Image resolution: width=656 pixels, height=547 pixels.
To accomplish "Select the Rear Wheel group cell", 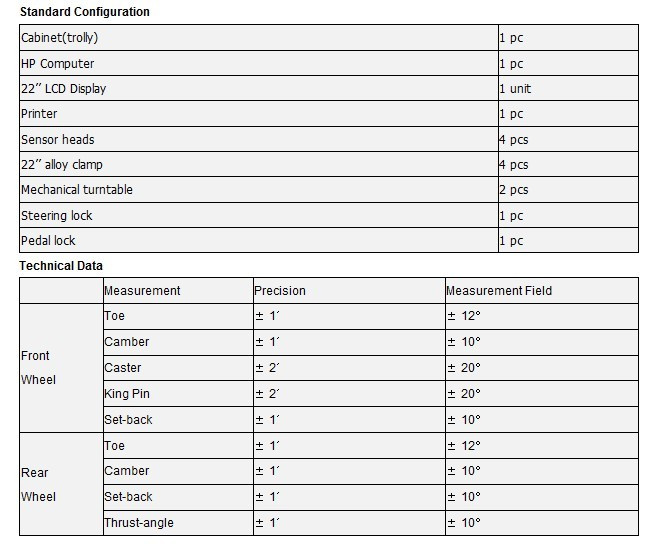I will [x=62, y=485].
